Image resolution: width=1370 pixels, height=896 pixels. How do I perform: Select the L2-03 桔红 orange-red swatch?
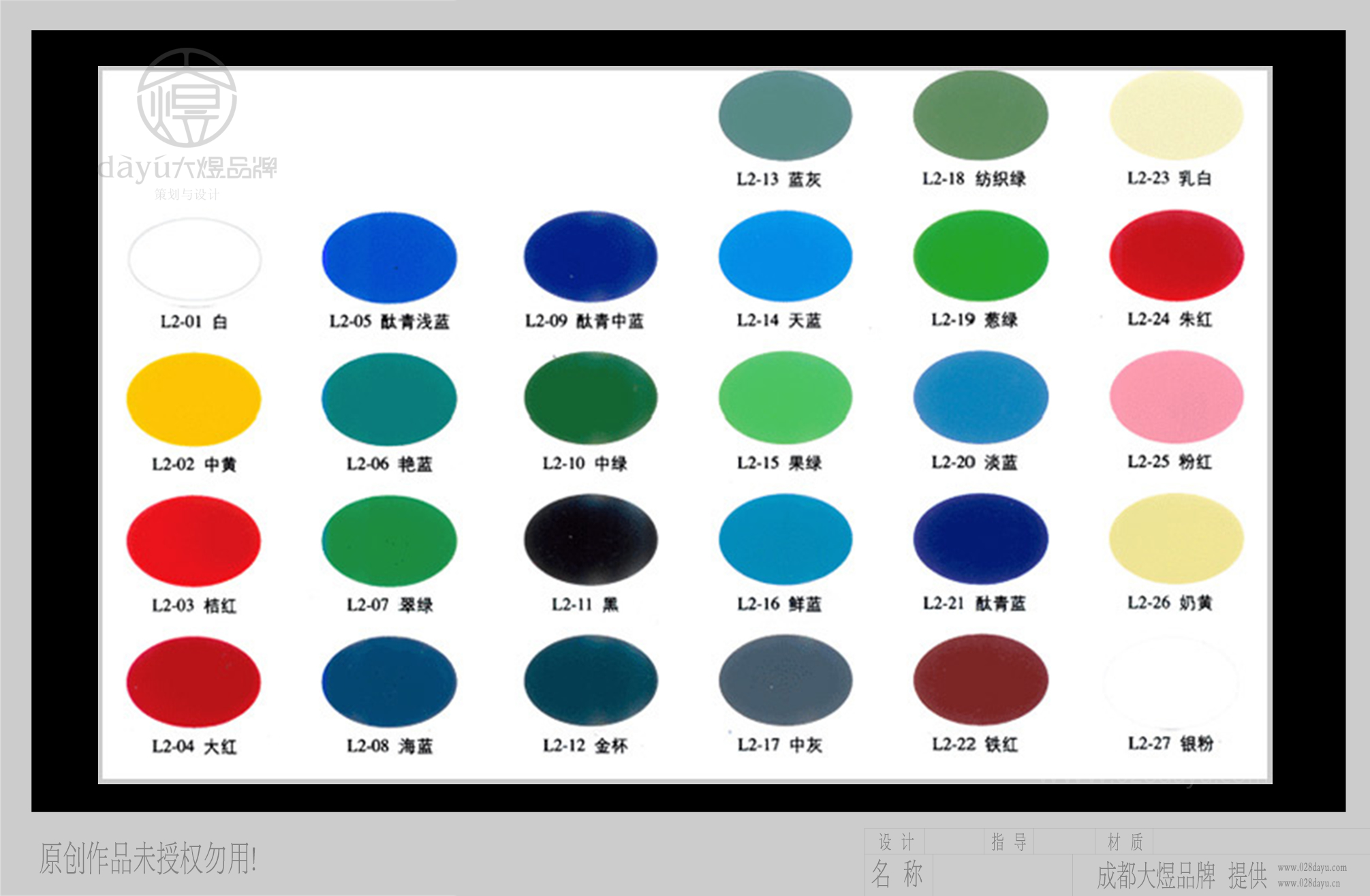click(193, 541)
